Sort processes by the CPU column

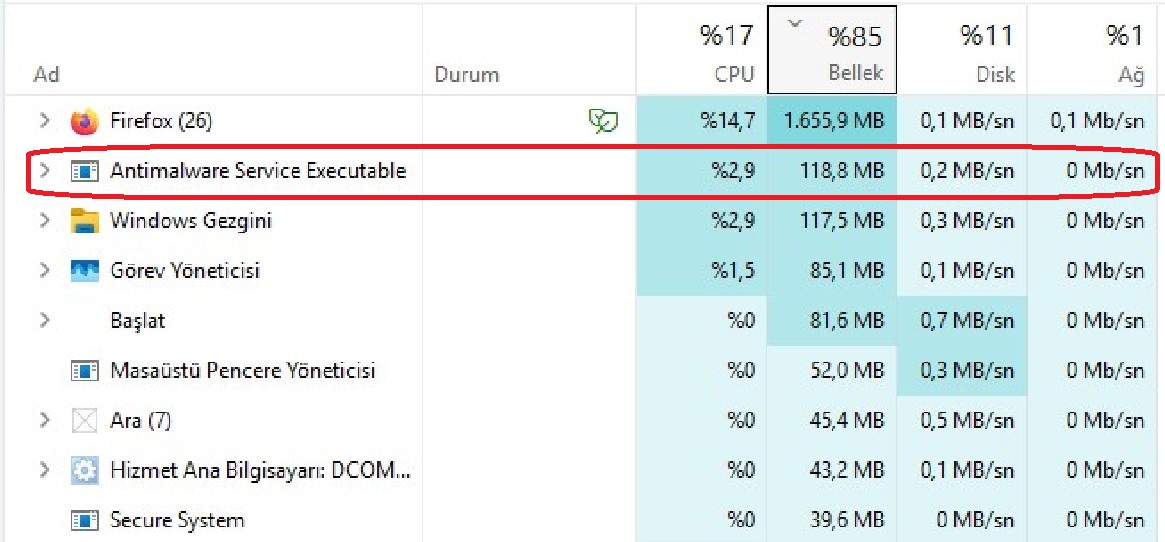[725, 55]
